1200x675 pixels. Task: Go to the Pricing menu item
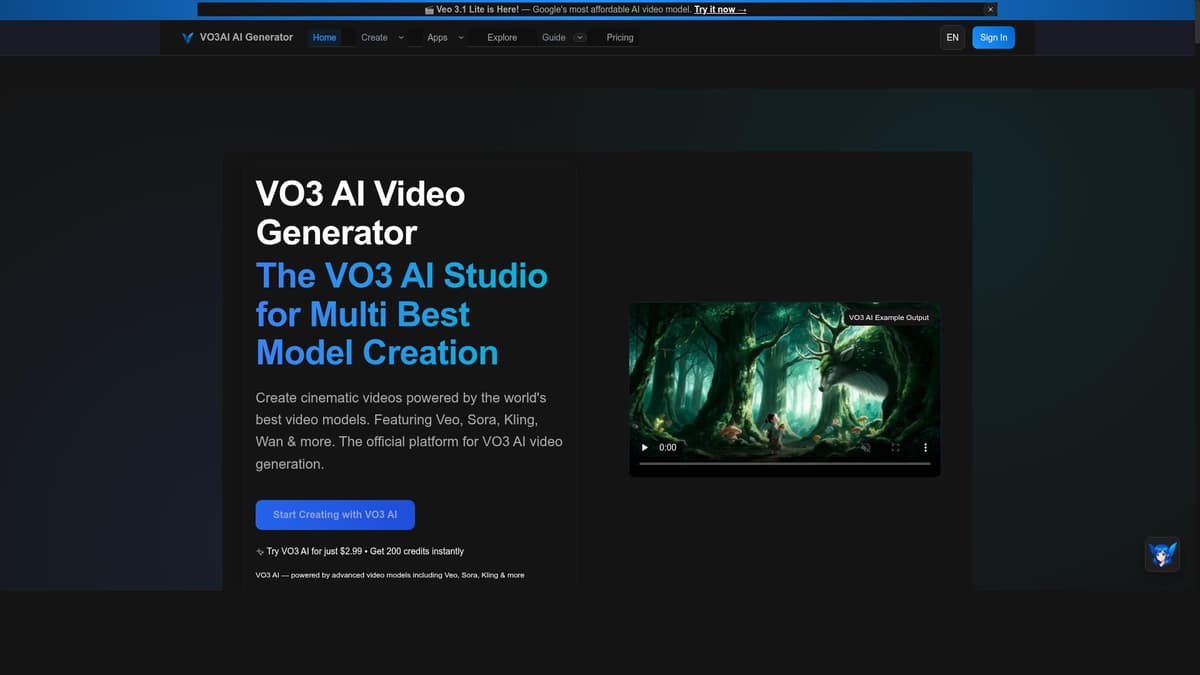(620, 37)
